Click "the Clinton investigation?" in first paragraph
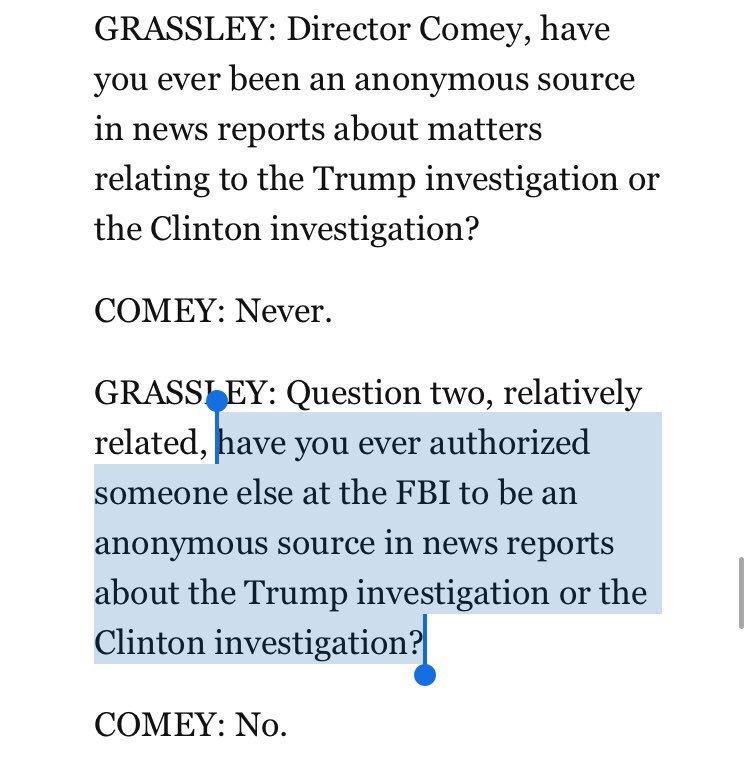The height and width of the screenshot is (757, 750). tap(286, 229)
